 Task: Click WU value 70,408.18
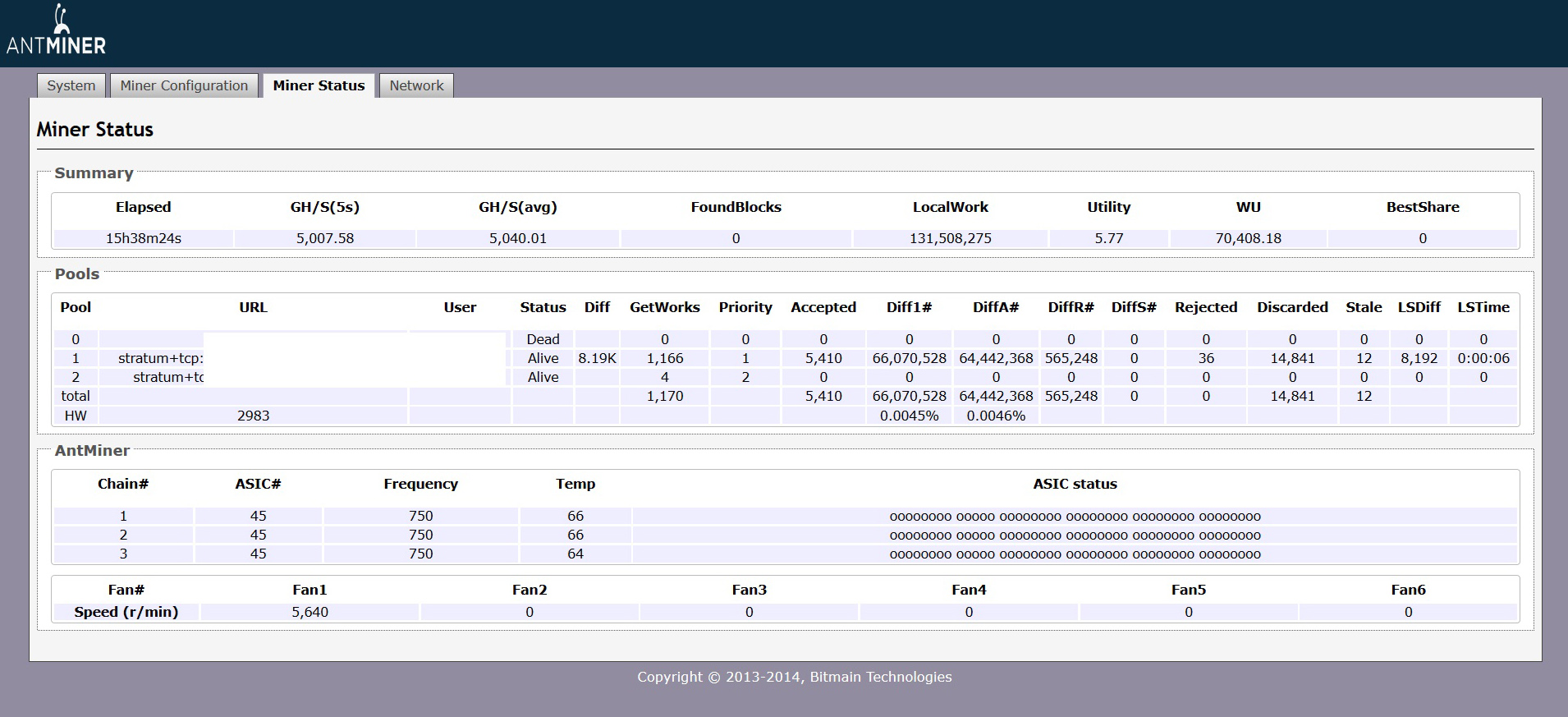pos(1249,238)
